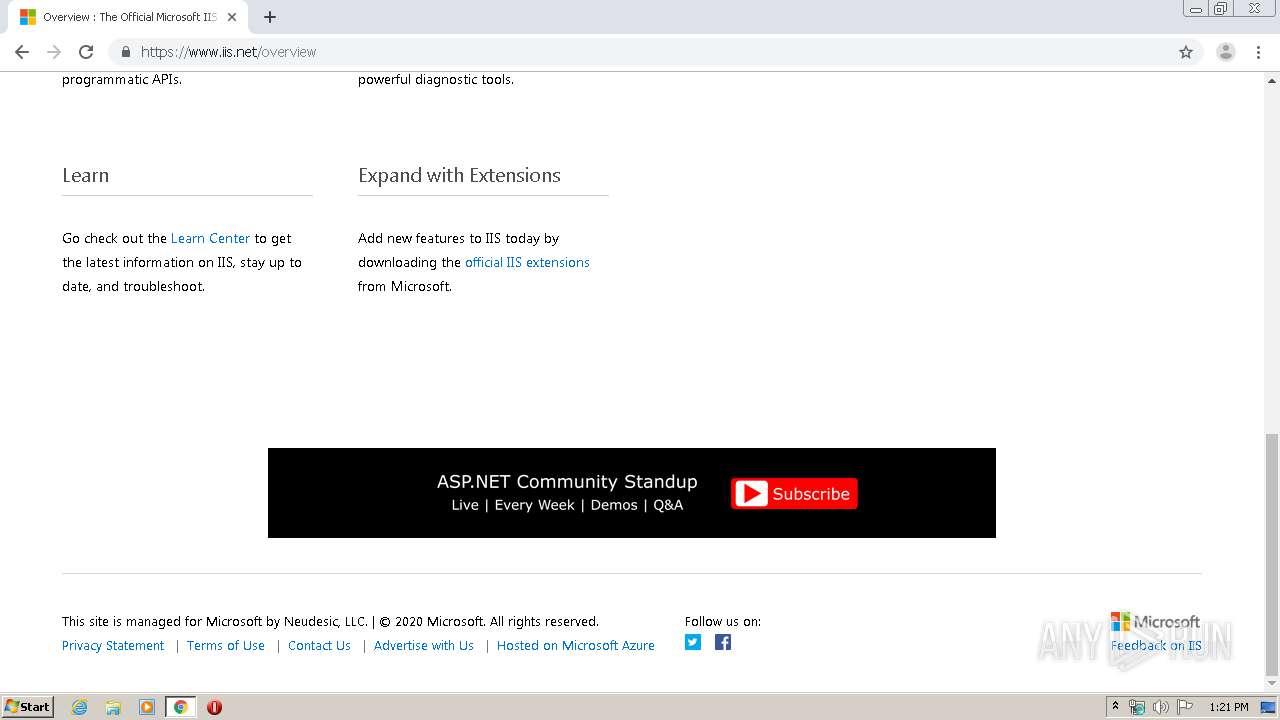The height and width of the screenshot is (720, 1280).
Task: Click the volume speaker tray icon
Action: [1161, 707]
